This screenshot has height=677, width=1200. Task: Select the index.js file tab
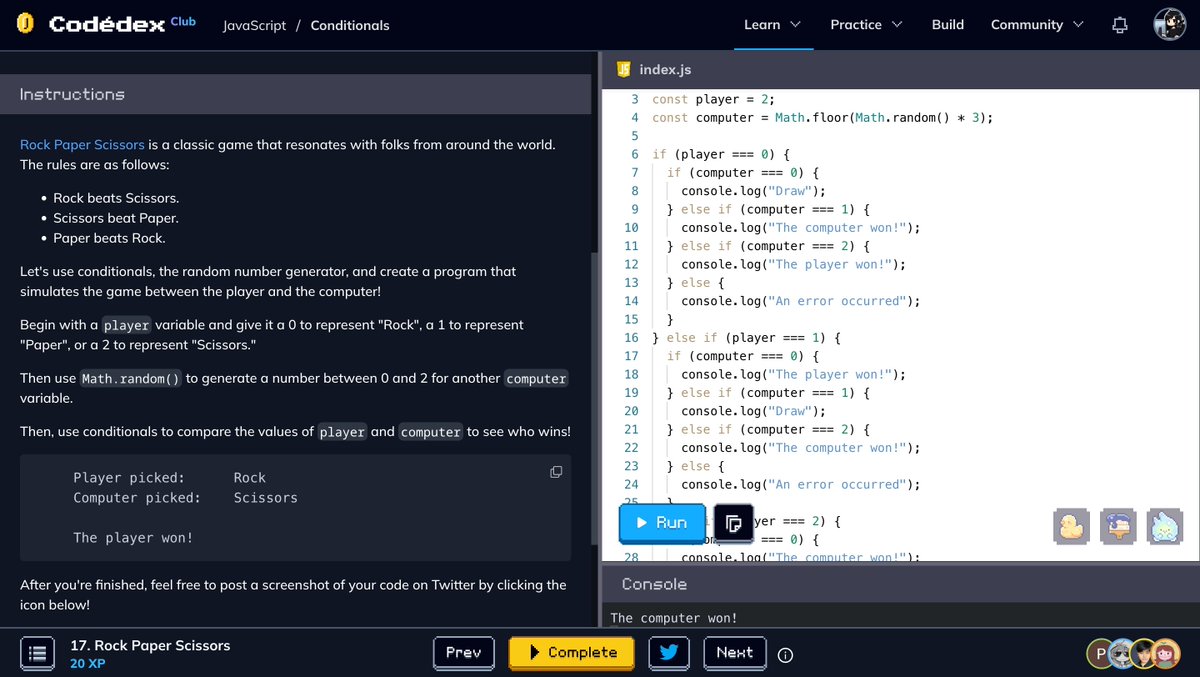(654, 70)
